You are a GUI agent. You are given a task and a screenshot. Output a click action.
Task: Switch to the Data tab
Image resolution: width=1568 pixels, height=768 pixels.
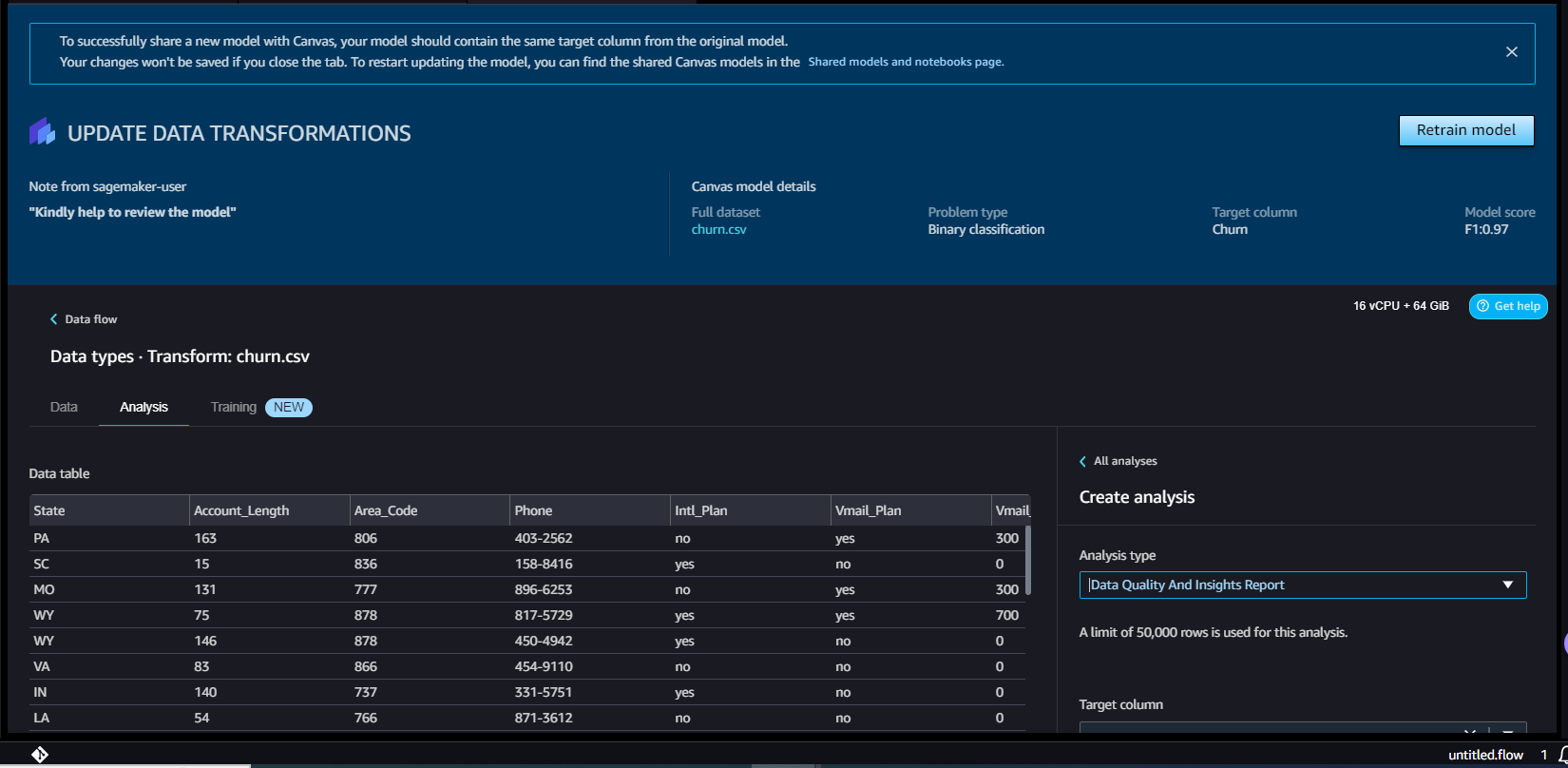pyautogui.click(x=64, y=407)
